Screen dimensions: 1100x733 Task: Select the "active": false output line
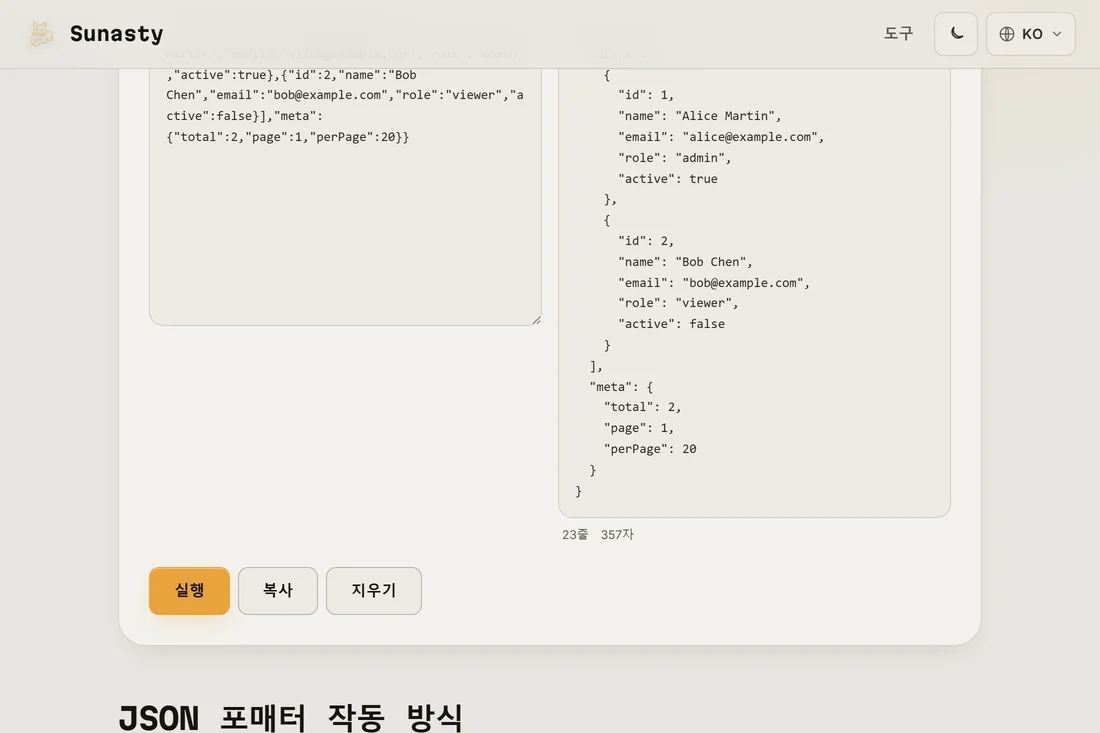tap(671, 324)
